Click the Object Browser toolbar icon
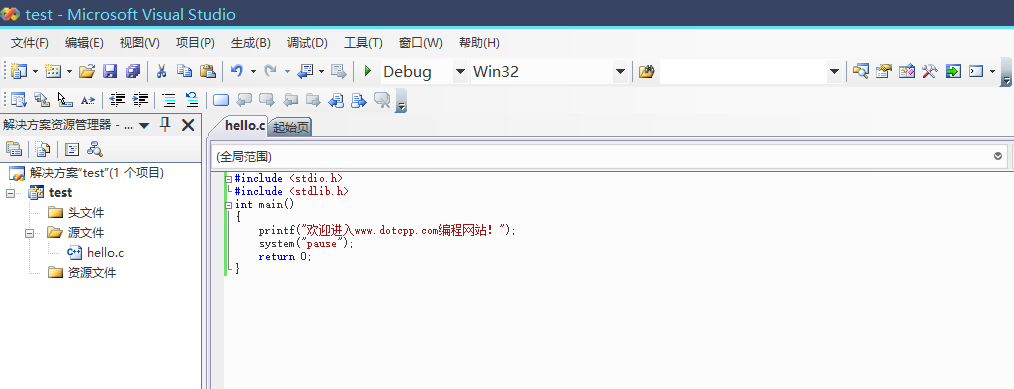The width and height of the screenshot is (1014, 389). (x=907, y=71)
